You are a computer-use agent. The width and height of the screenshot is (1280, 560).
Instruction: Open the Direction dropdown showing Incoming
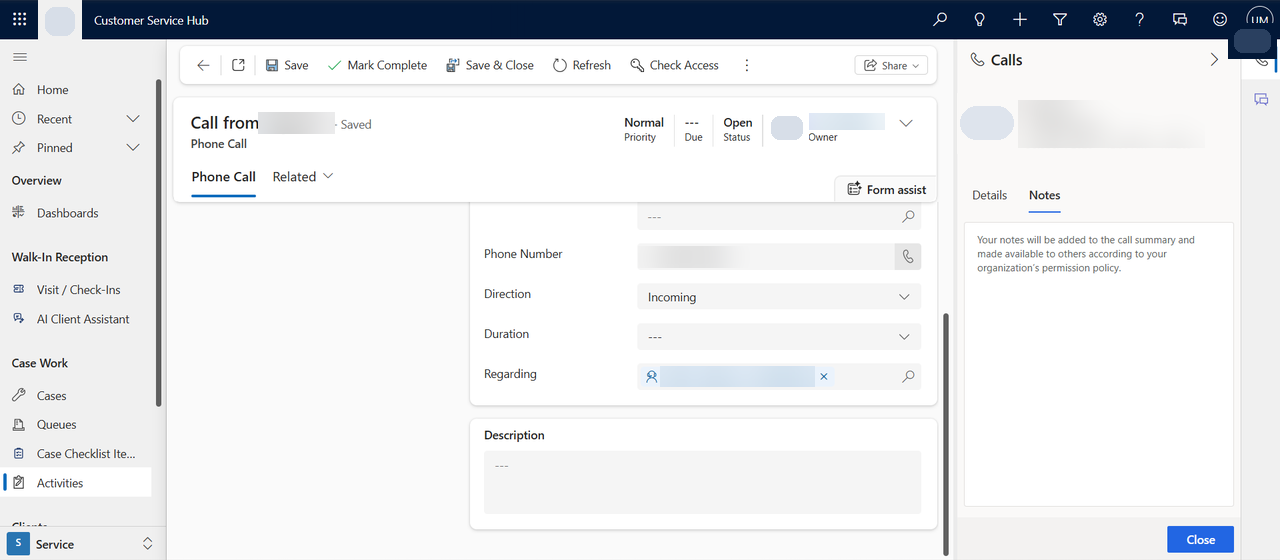[x=779, y=297]
